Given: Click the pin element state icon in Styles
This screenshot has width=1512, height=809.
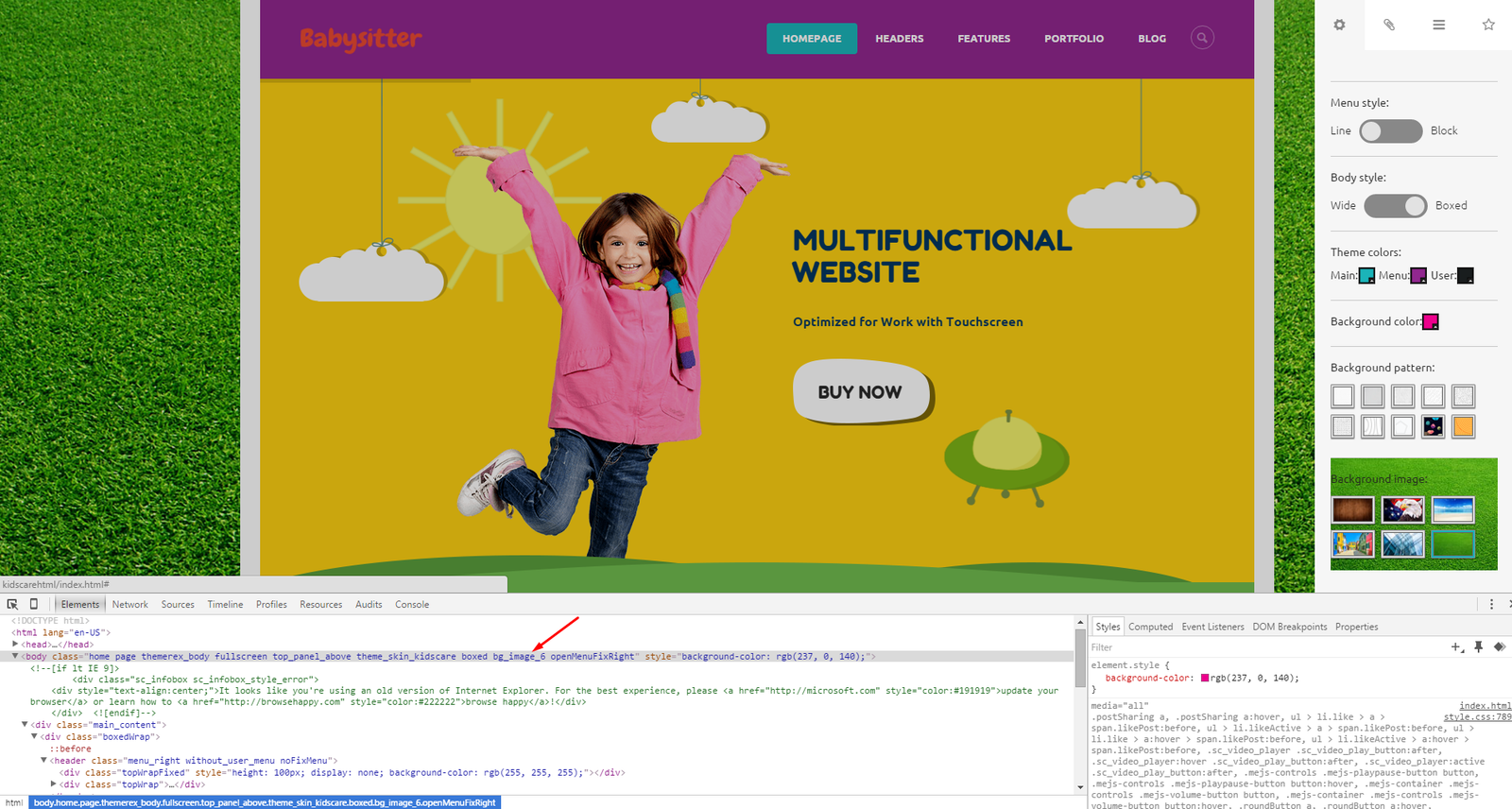Looking at the screenshot, I should (1479, 647).
